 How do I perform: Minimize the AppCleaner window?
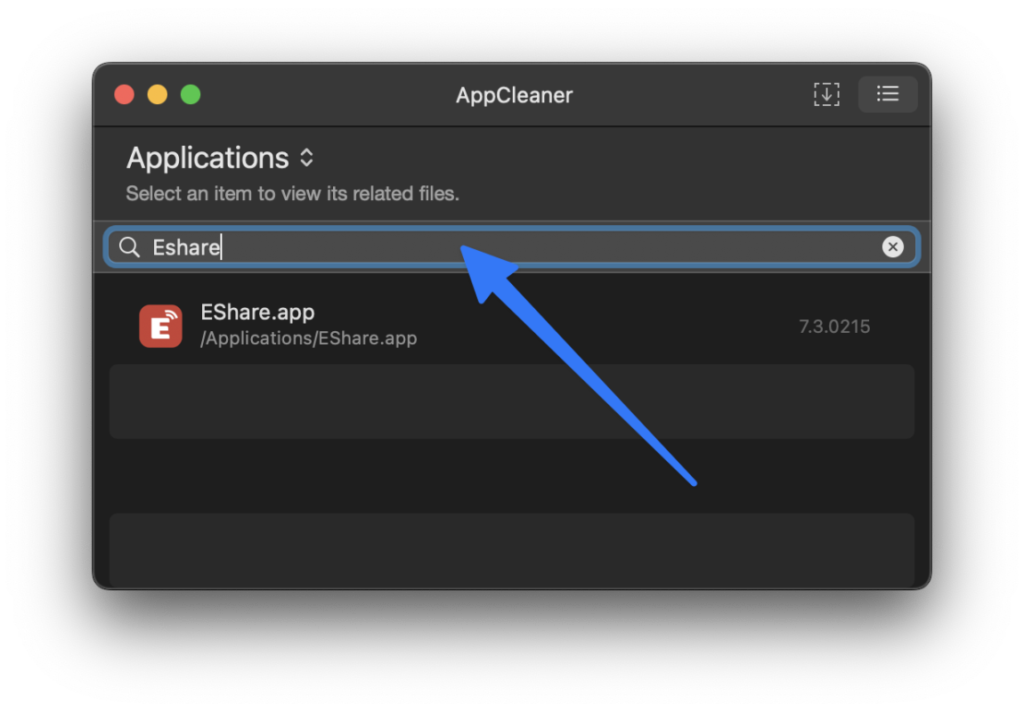point(157,95)
